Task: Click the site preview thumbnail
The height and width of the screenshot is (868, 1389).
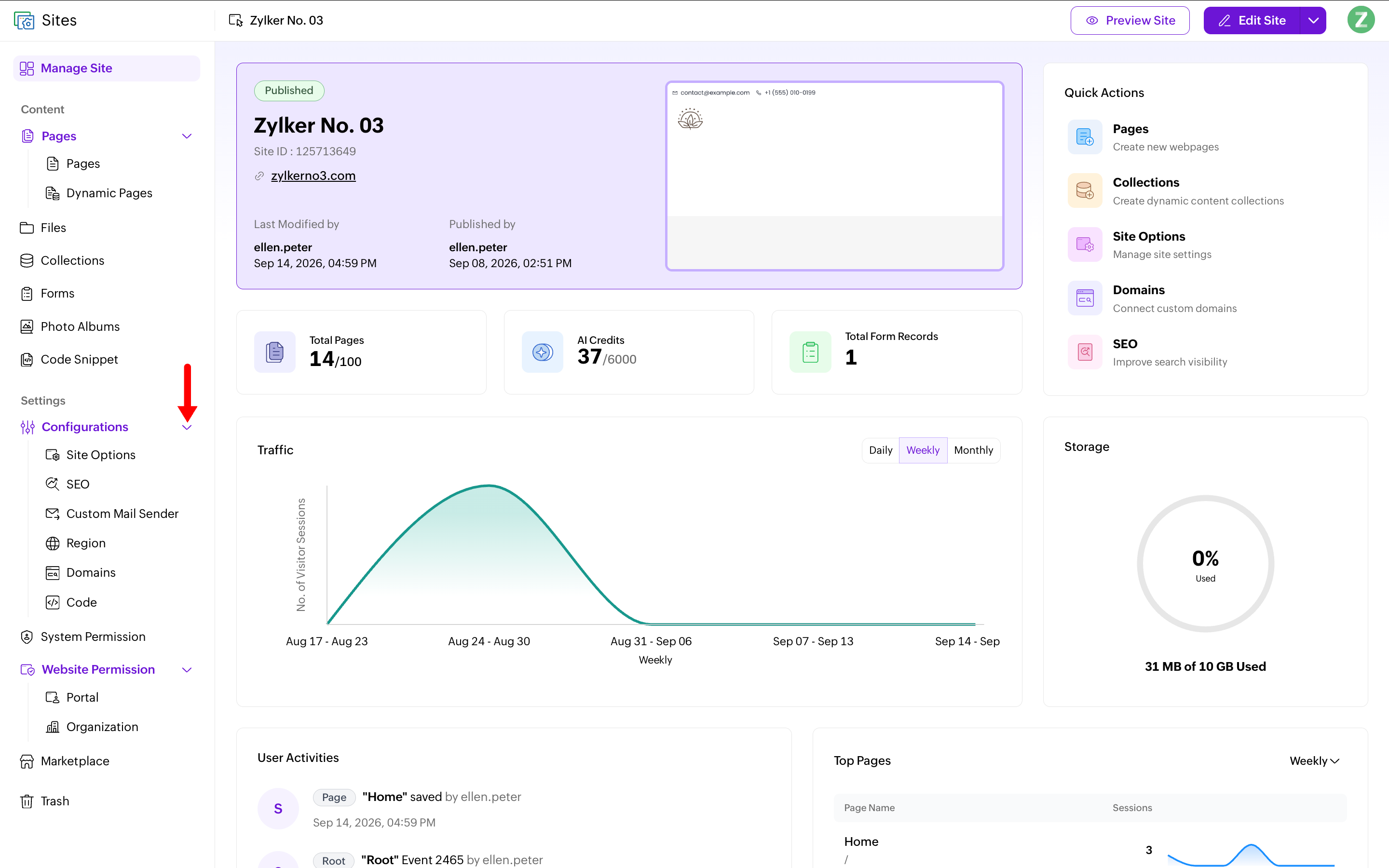Action: pos(834,176)
